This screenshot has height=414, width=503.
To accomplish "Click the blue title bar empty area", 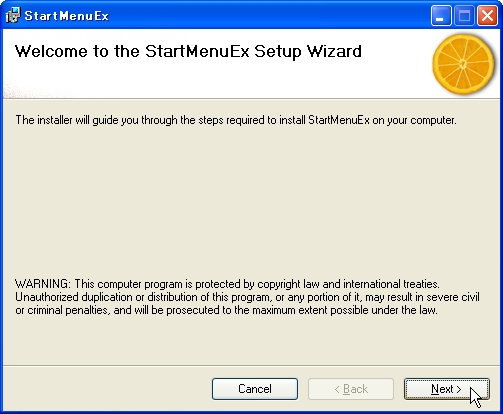I will point(267,15).
